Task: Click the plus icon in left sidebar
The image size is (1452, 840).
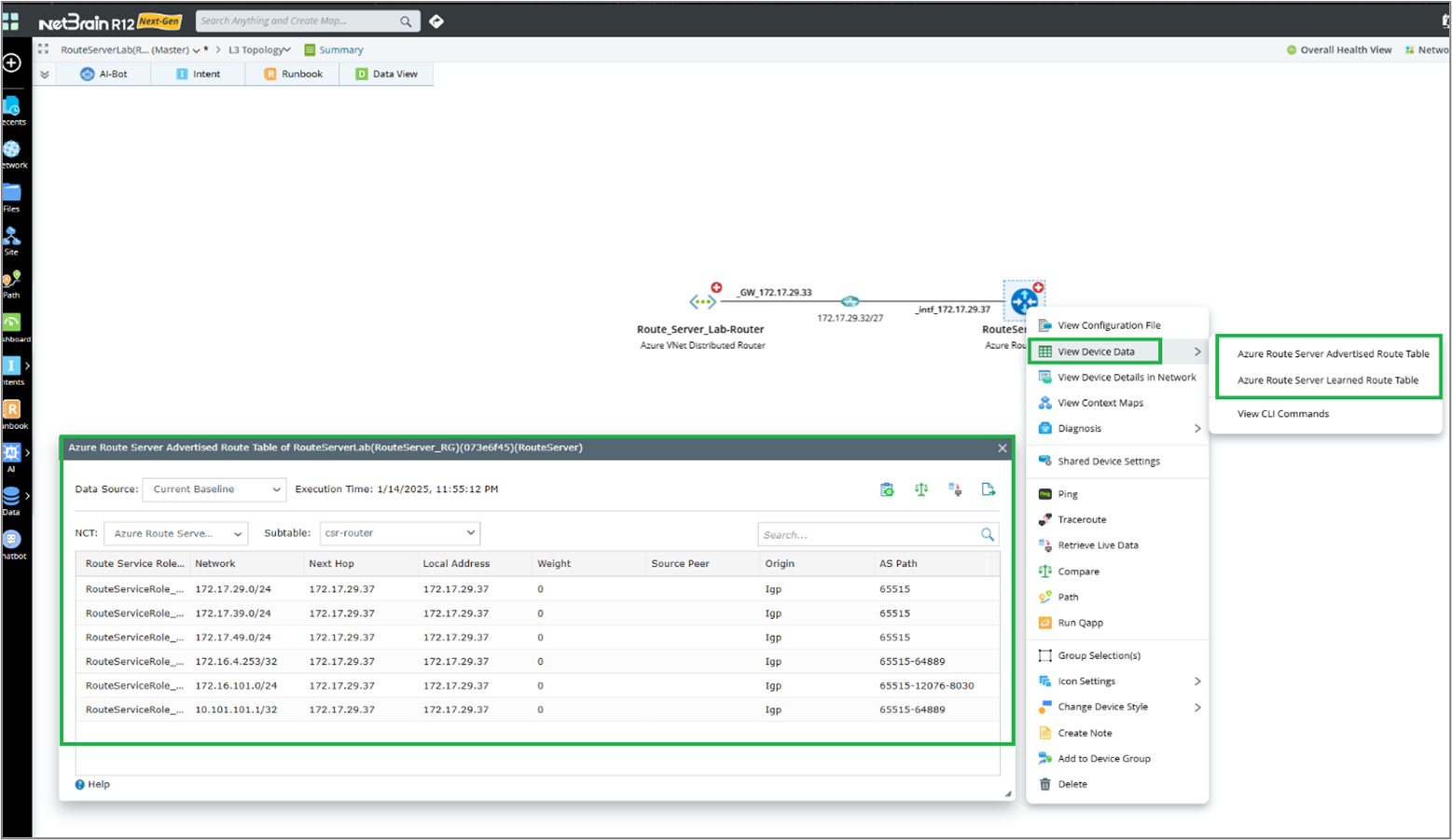Action: [12, 62]
